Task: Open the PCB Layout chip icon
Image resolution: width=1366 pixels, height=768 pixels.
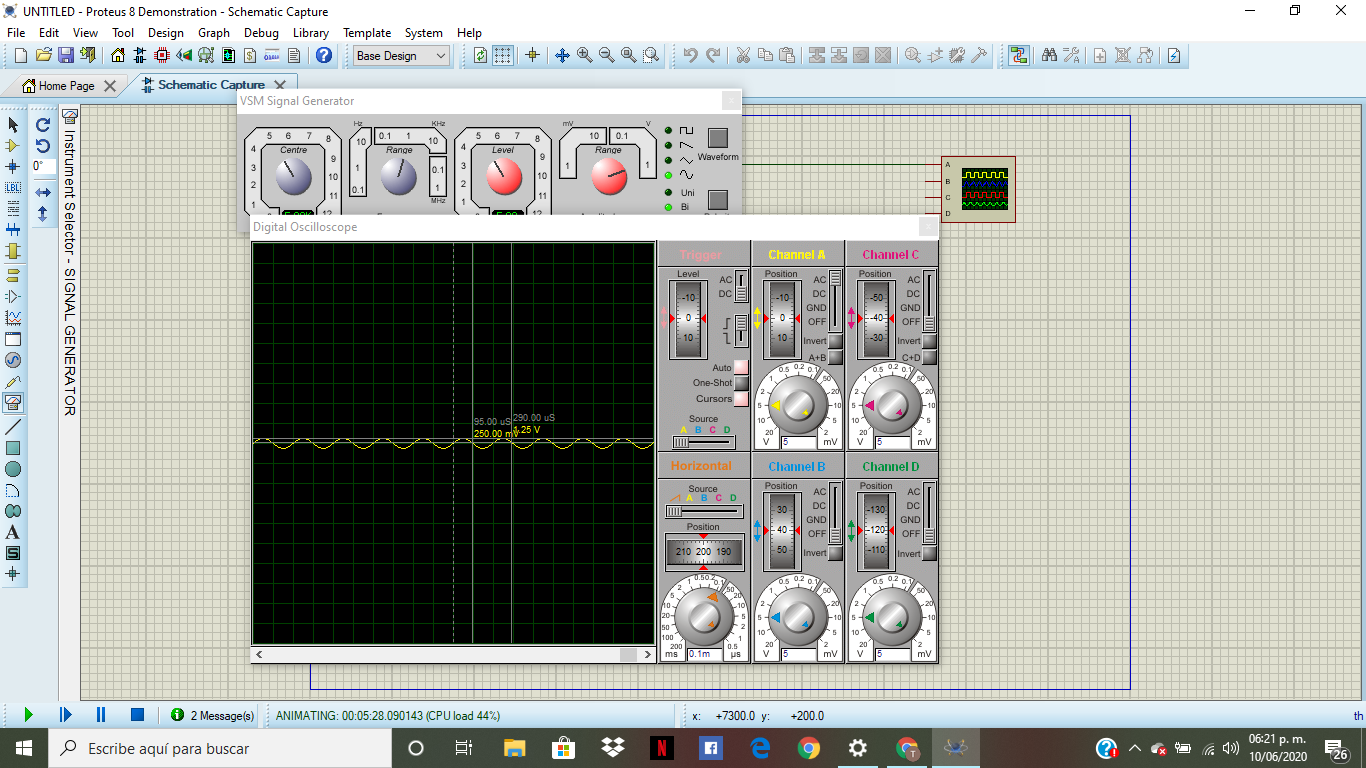Action: coord(162,56)
